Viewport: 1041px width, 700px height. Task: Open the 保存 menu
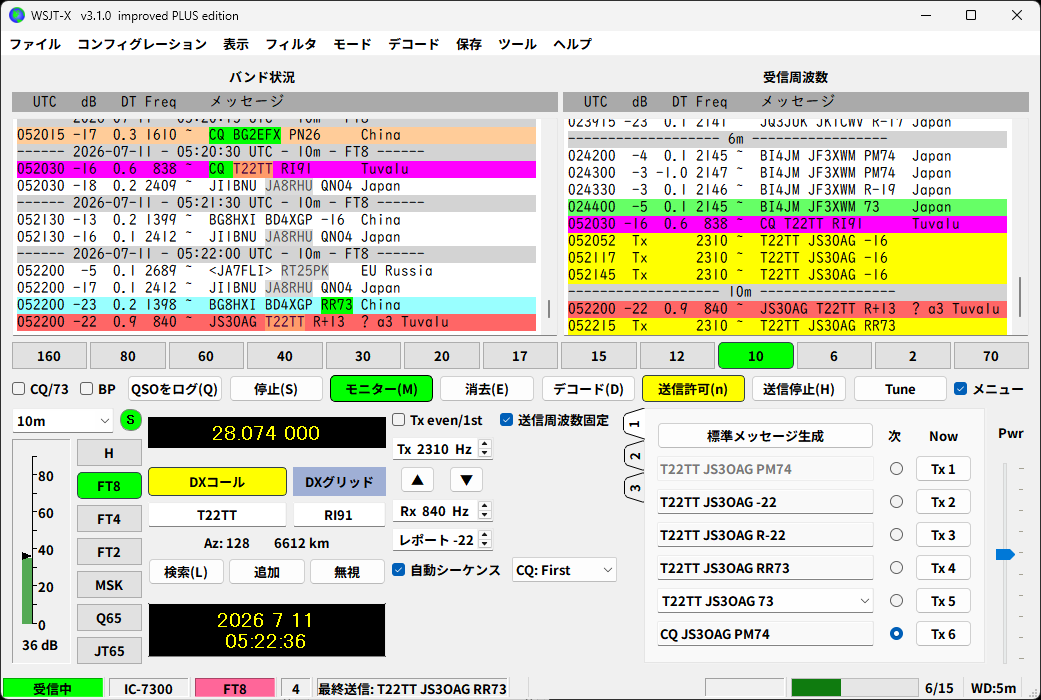coord(469,44)
